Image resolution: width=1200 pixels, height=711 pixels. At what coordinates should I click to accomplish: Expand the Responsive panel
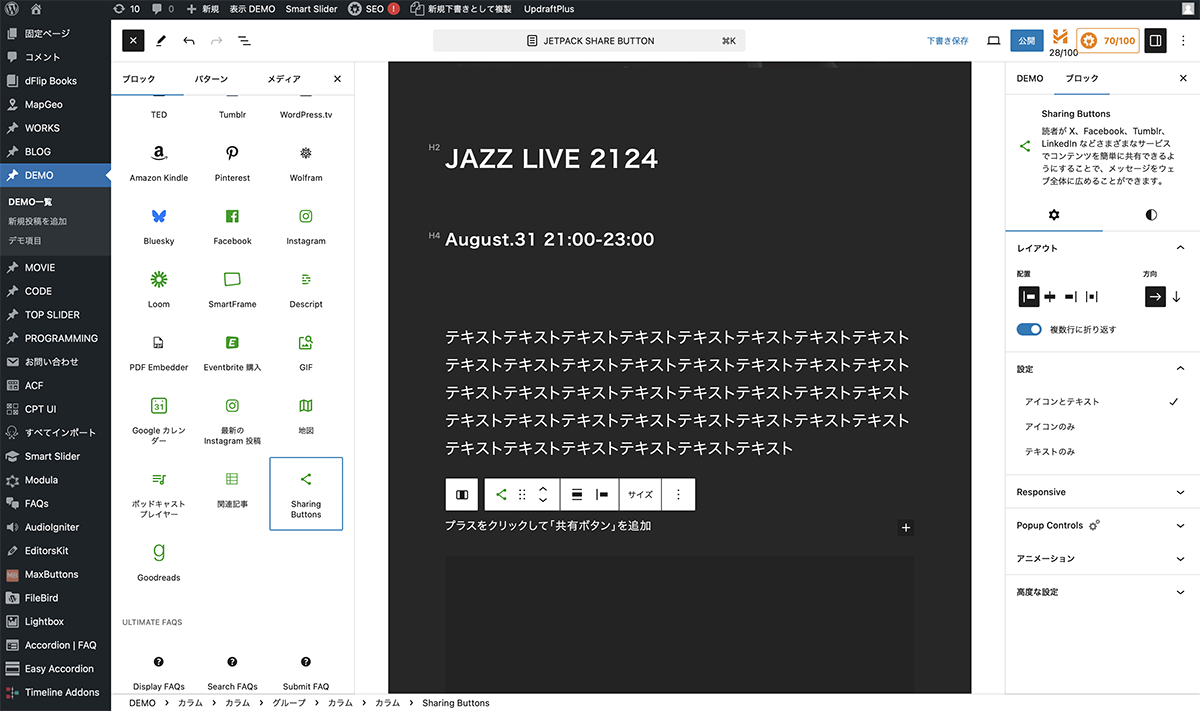(x=1100, y=492)
